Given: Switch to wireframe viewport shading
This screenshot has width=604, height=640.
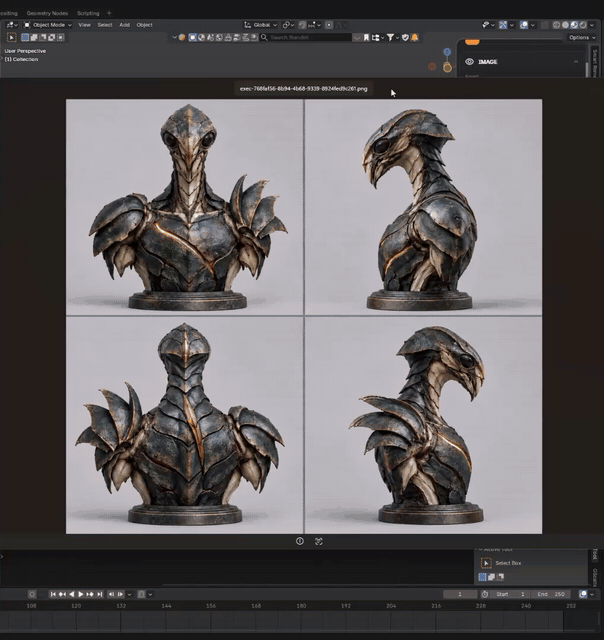Looking at the screenshot, I should click(x=556, y=25).
